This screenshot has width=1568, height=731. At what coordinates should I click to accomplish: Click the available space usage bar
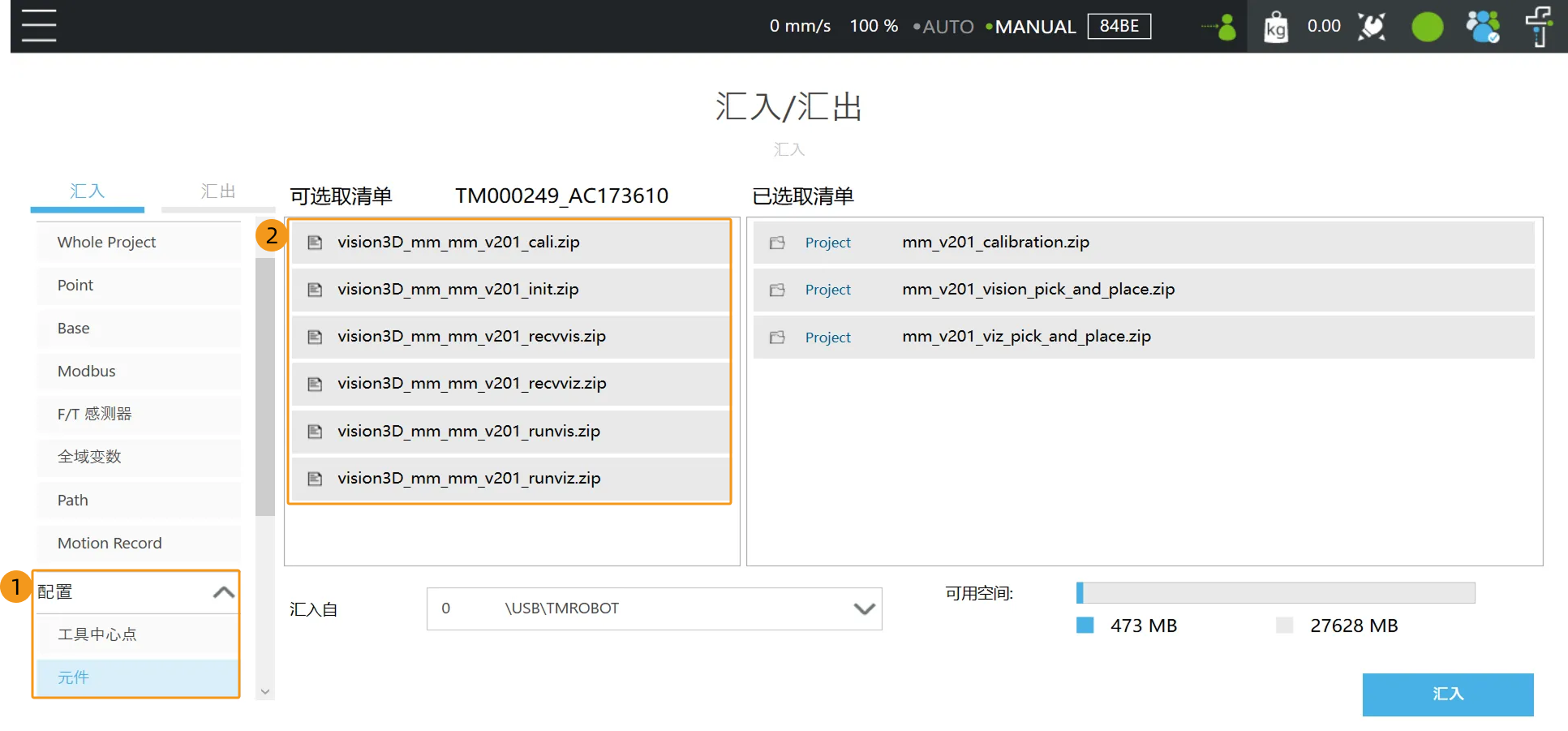pos(1274,593)
